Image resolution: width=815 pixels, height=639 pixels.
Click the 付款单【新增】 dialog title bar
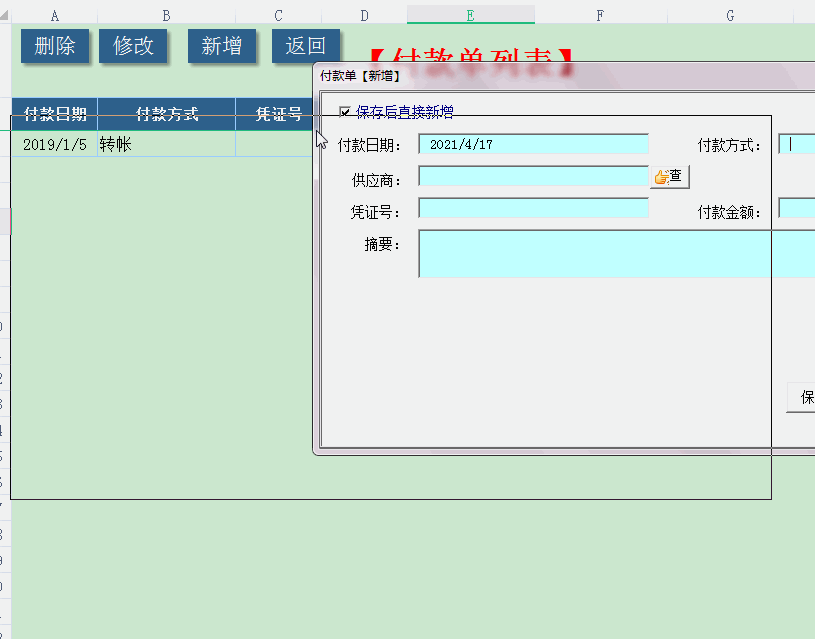coord(564,76)
